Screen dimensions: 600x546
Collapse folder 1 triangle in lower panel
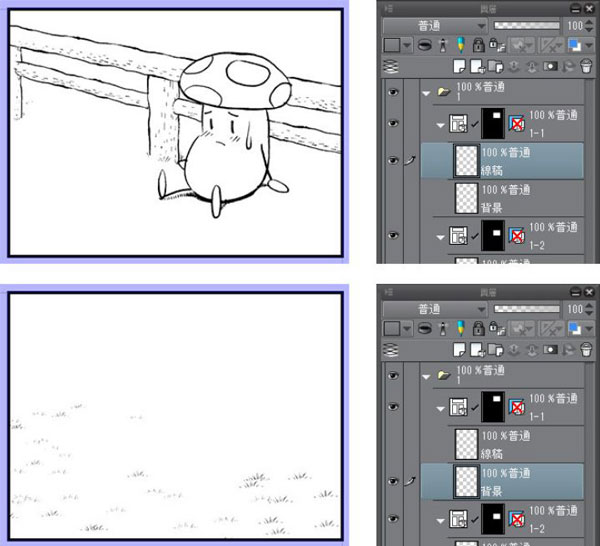tap(426, 376)
